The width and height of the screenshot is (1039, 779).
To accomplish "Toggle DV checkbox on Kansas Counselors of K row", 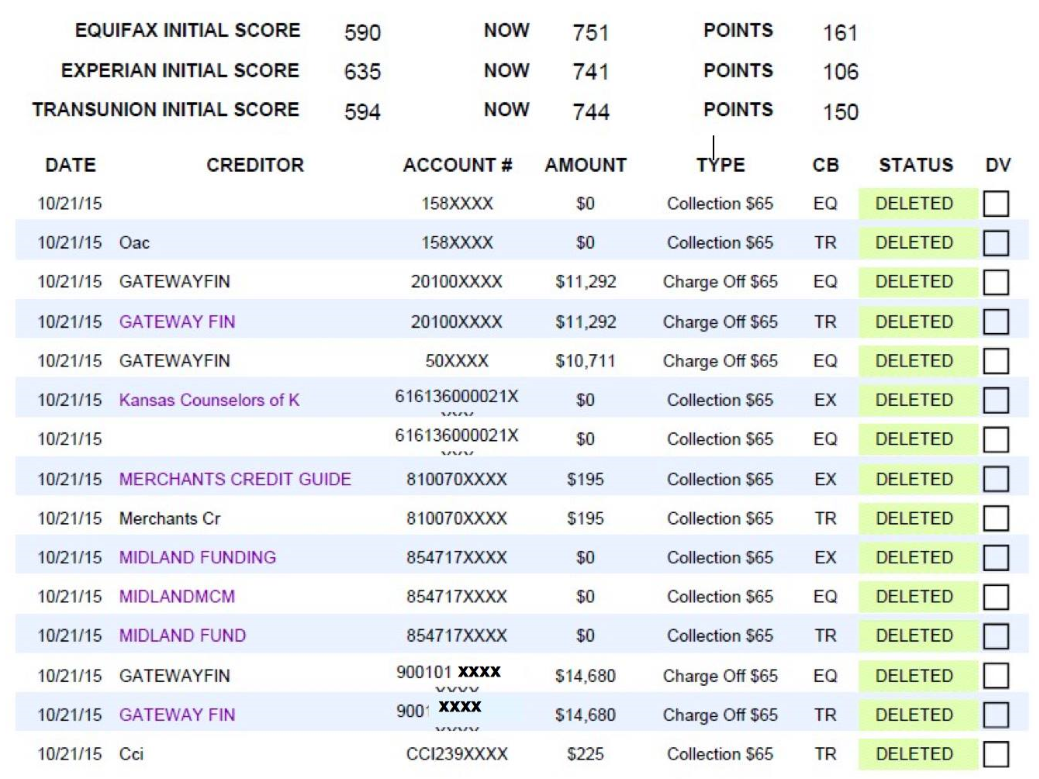I will 996,400.
